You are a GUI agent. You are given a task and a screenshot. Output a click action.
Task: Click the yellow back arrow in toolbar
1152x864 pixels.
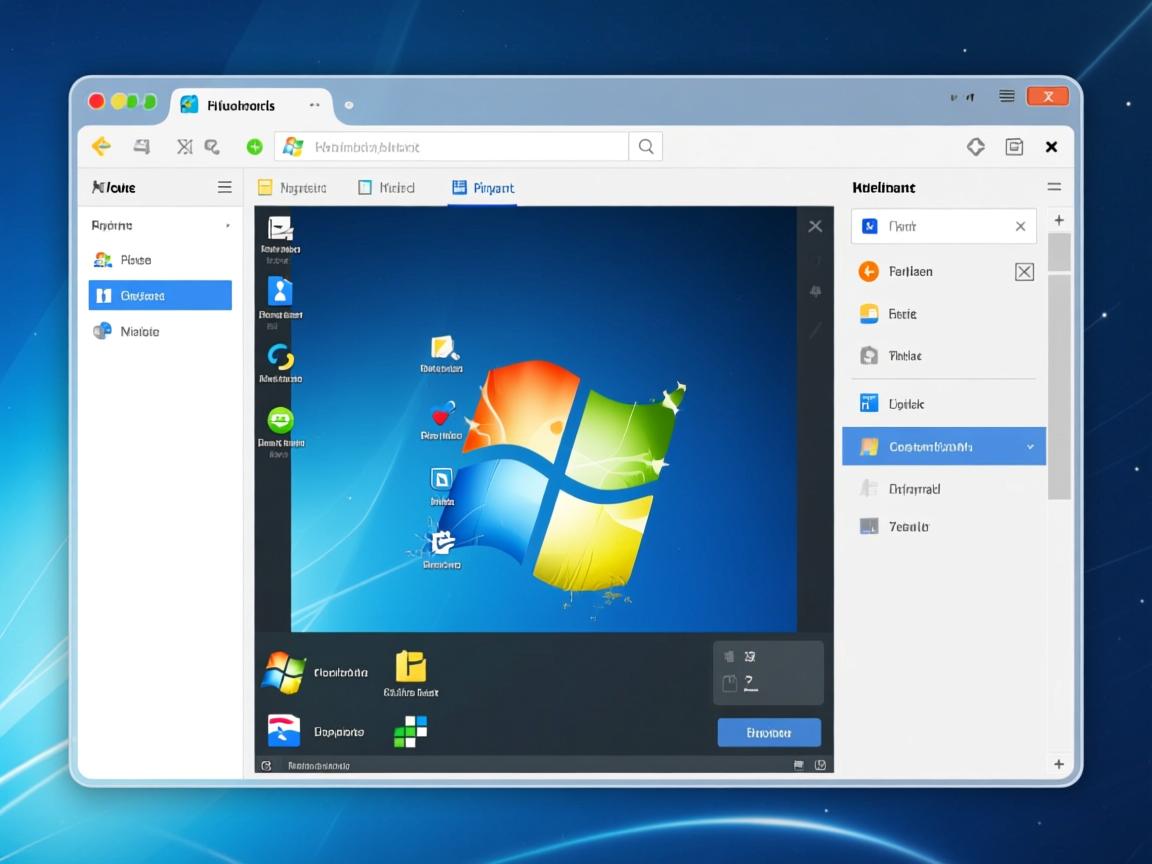pos(101,147)
